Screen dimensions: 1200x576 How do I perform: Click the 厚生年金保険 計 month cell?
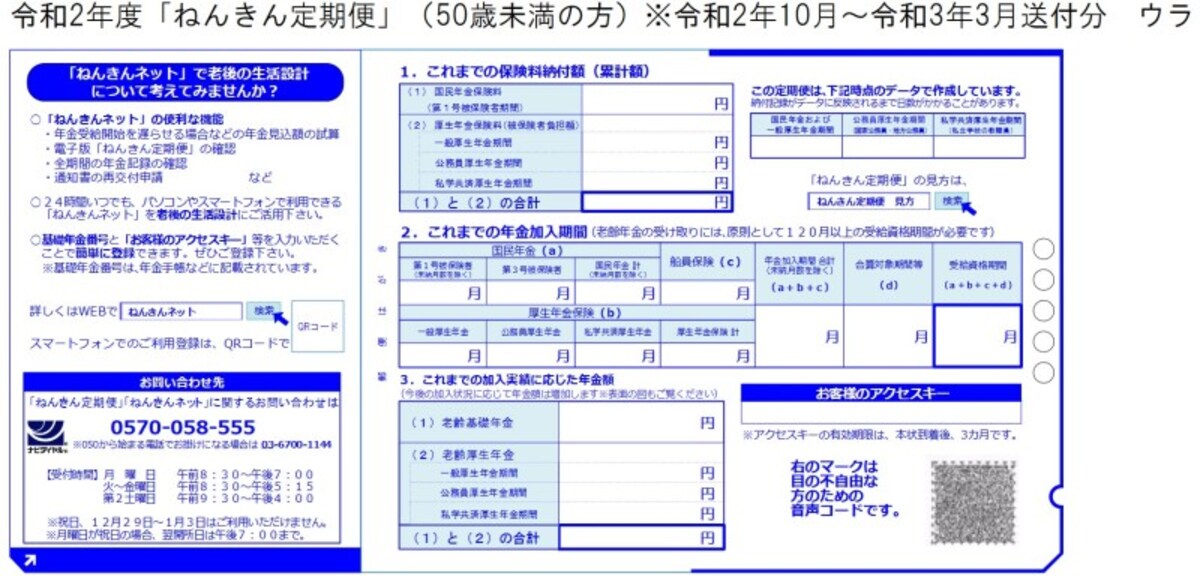pos(707,355)
